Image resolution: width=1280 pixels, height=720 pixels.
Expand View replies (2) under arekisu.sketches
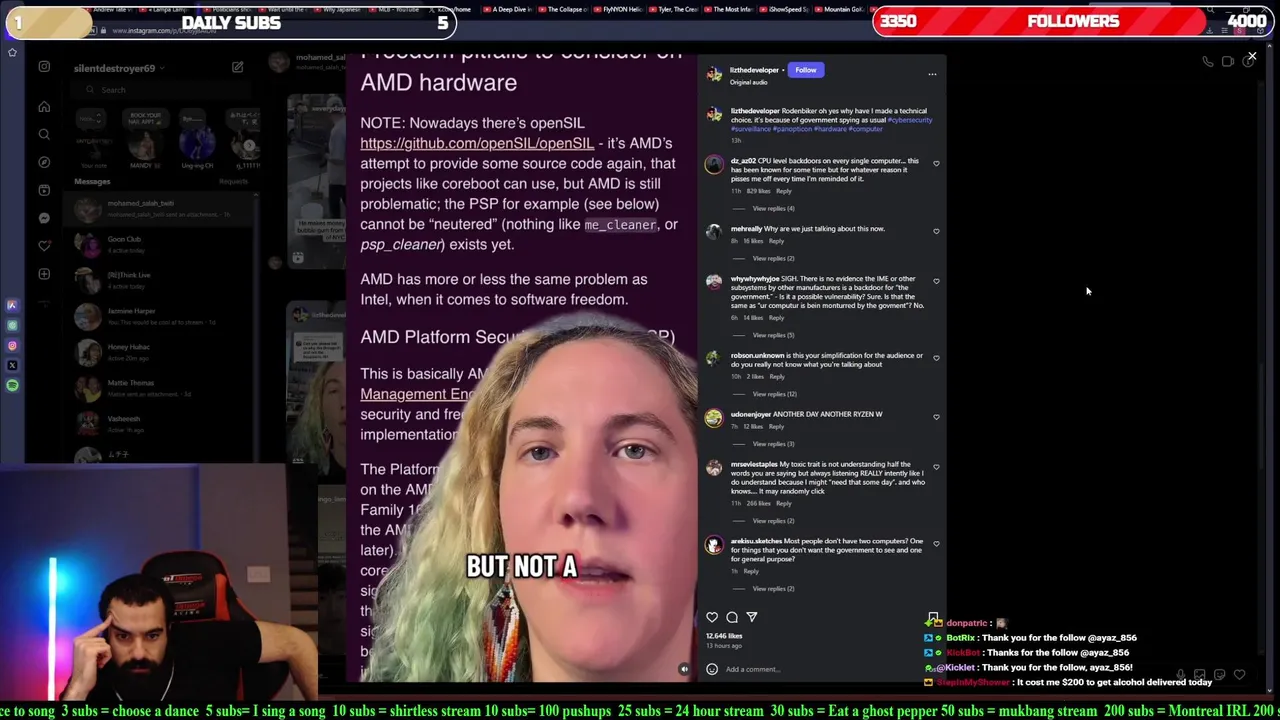(x=773, y=588)
